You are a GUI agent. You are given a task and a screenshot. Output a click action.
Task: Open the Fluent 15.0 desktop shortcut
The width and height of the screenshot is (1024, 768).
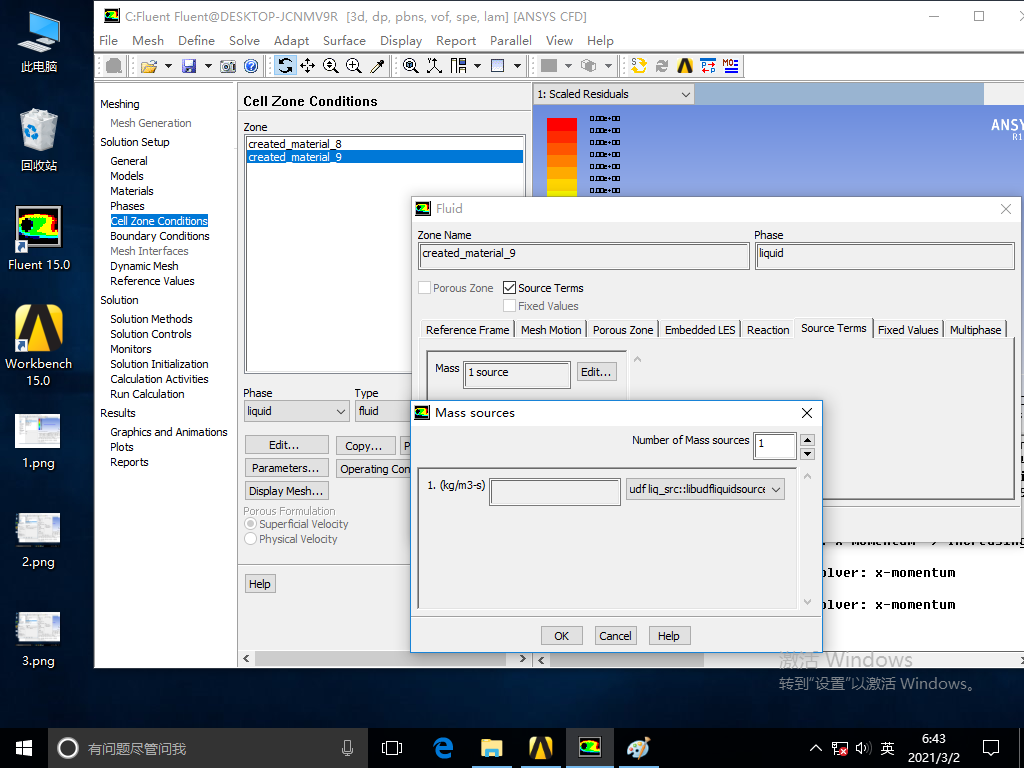[39, 239]
